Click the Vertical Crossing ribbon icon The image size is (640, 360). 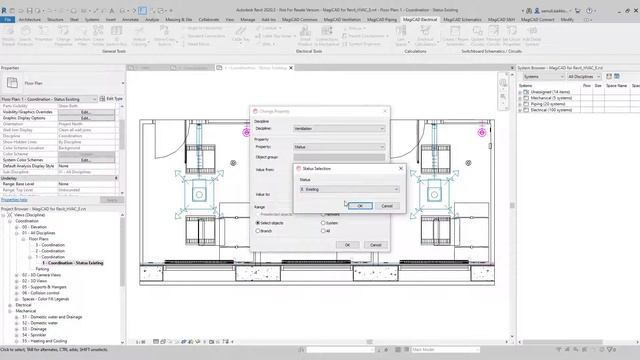[139, 35]
